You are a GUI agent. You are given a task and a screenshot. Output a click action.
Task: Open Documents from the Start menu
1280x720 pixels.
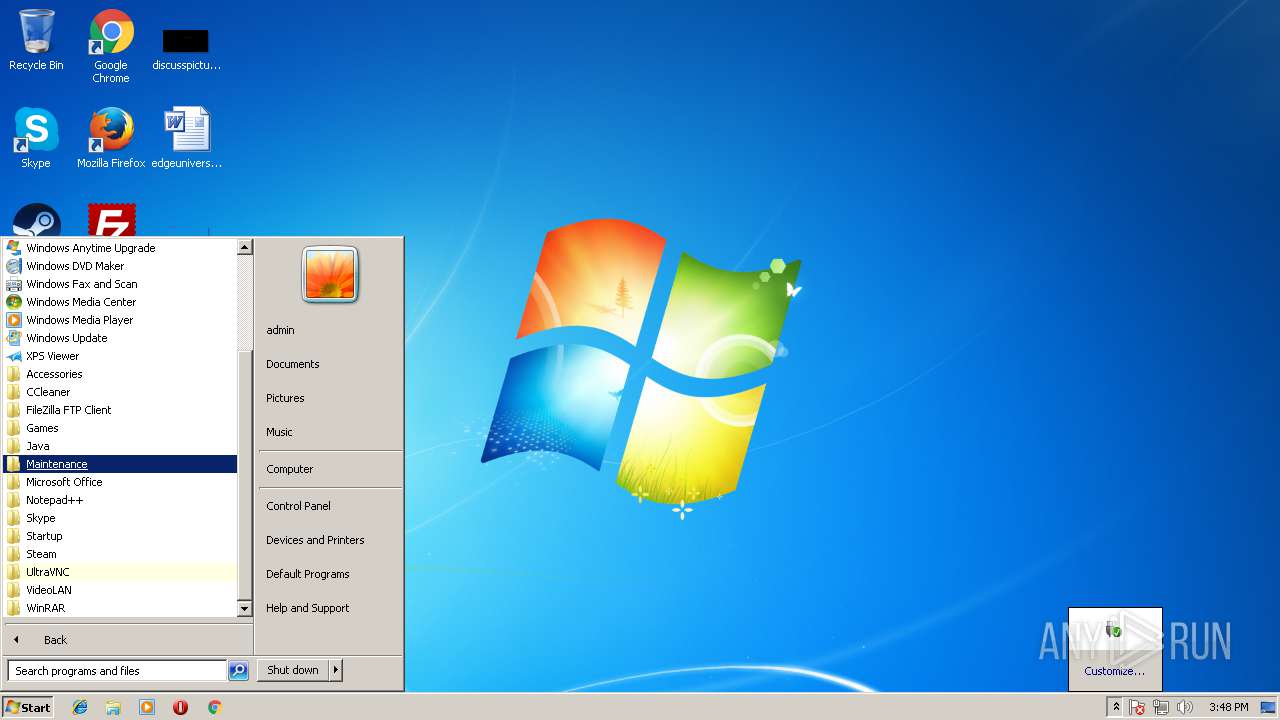point(330,364)
